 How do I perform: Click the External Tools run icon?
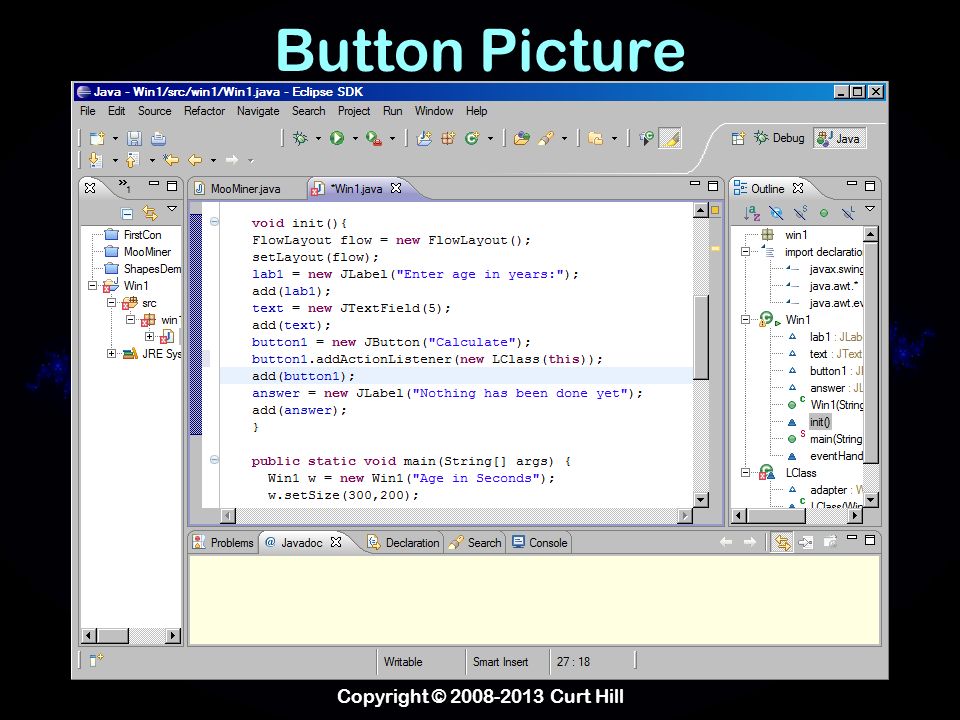(x=373, y=138)
